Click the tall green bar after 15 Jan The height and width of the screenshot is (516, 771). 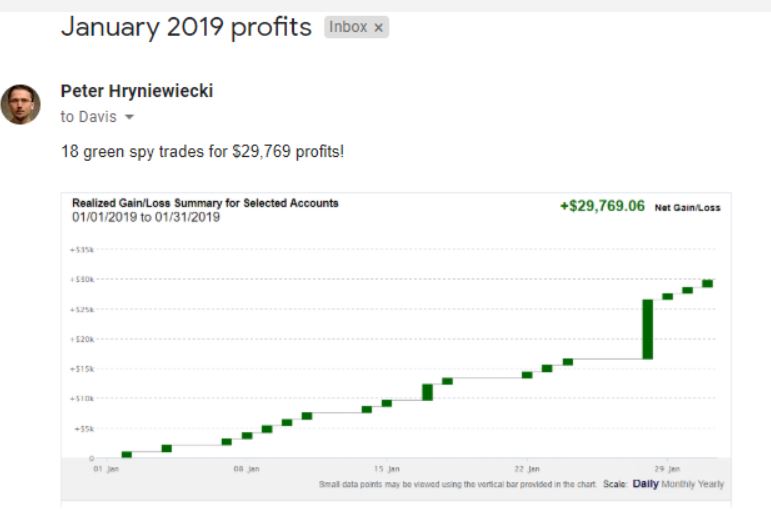(427, 392)
